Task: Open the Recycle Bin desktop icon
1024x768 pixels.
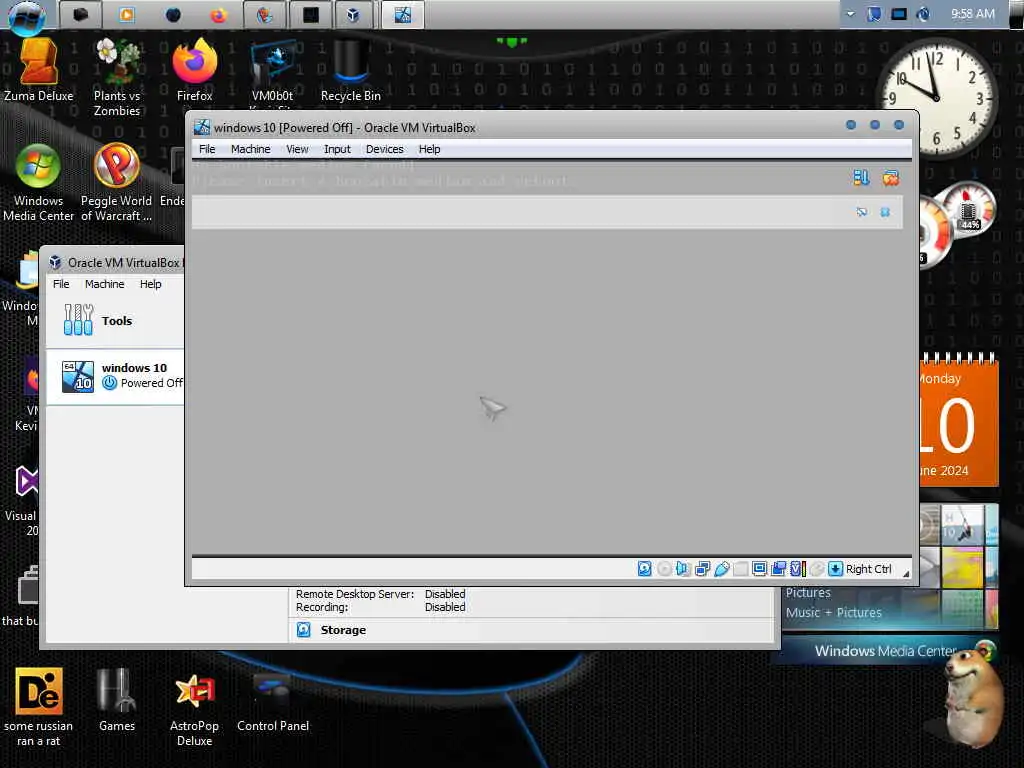Action: [x=351, y=70]
